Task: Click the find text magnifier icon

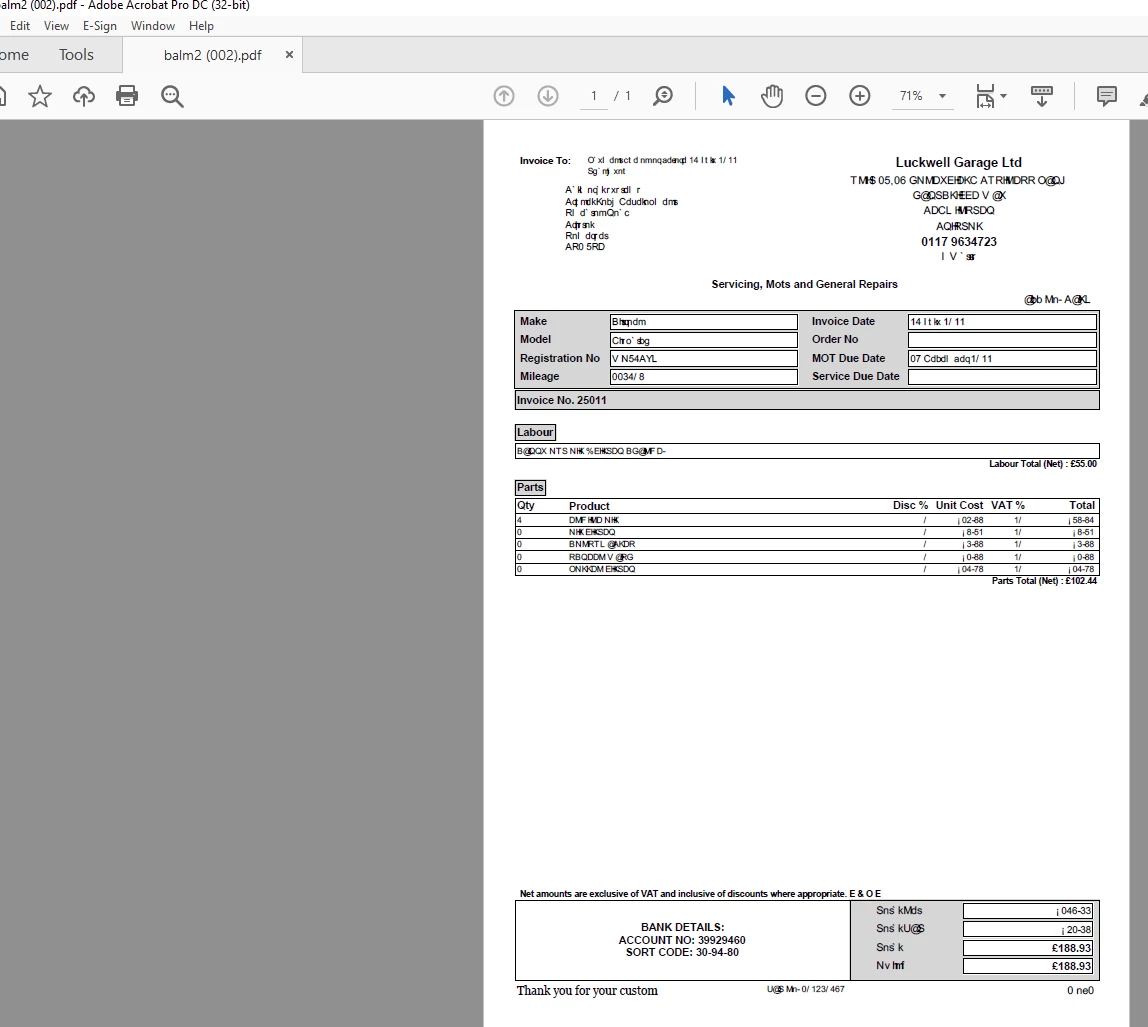Action: [x=172, y=96]
